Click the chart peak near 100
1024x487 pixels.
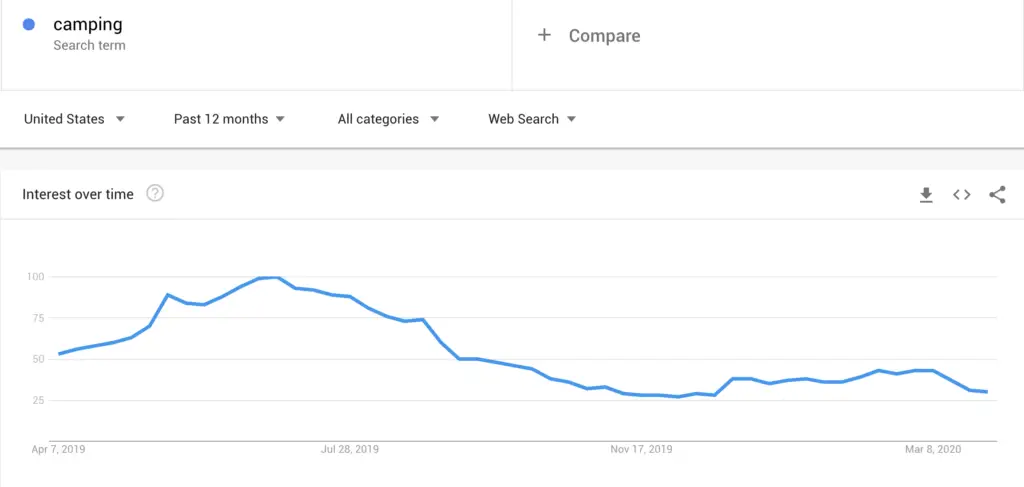[x=270, y=277]
